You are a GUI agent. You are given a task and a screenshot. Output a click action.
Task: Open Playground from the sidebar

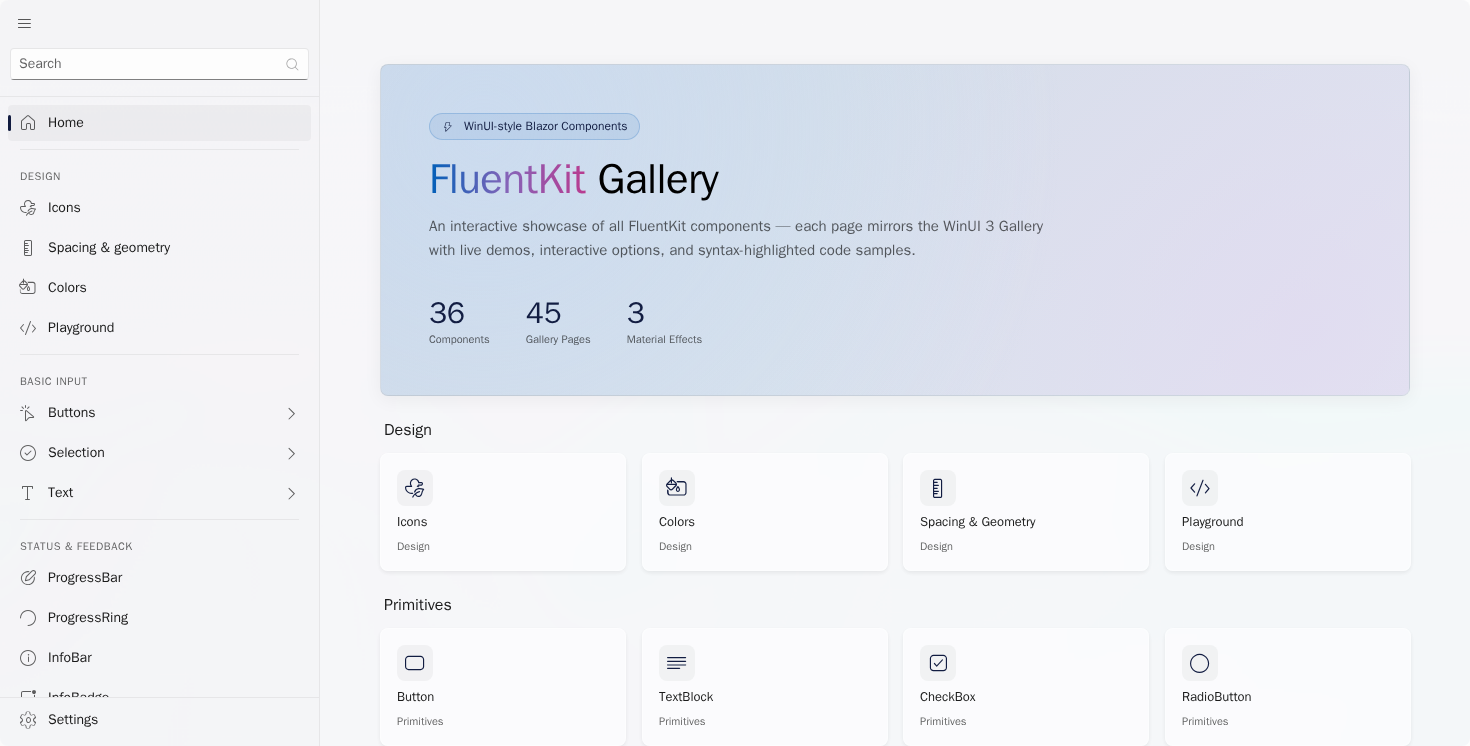(159, 328)
